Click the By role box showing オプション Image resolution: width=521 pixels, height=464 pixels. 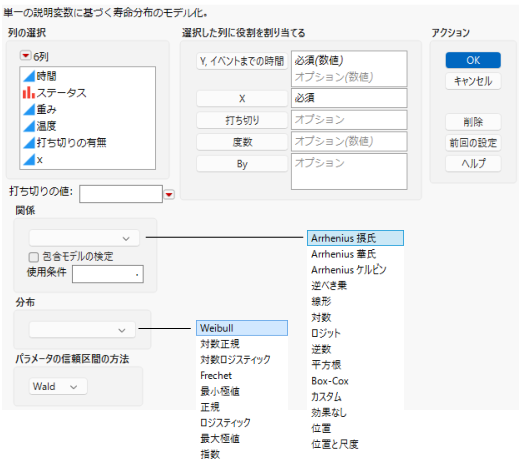pyautogui.click(x=349, y=171)
